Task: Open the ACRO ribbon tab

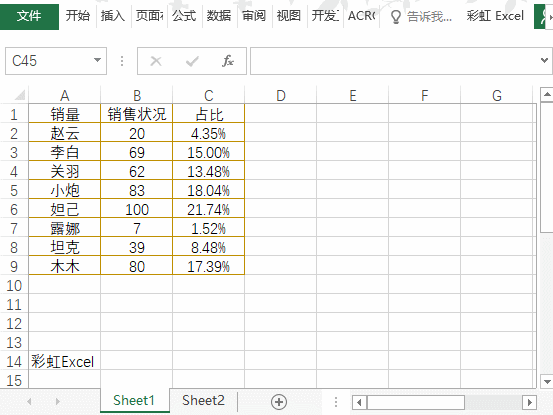Action: (x=361, y=16)
